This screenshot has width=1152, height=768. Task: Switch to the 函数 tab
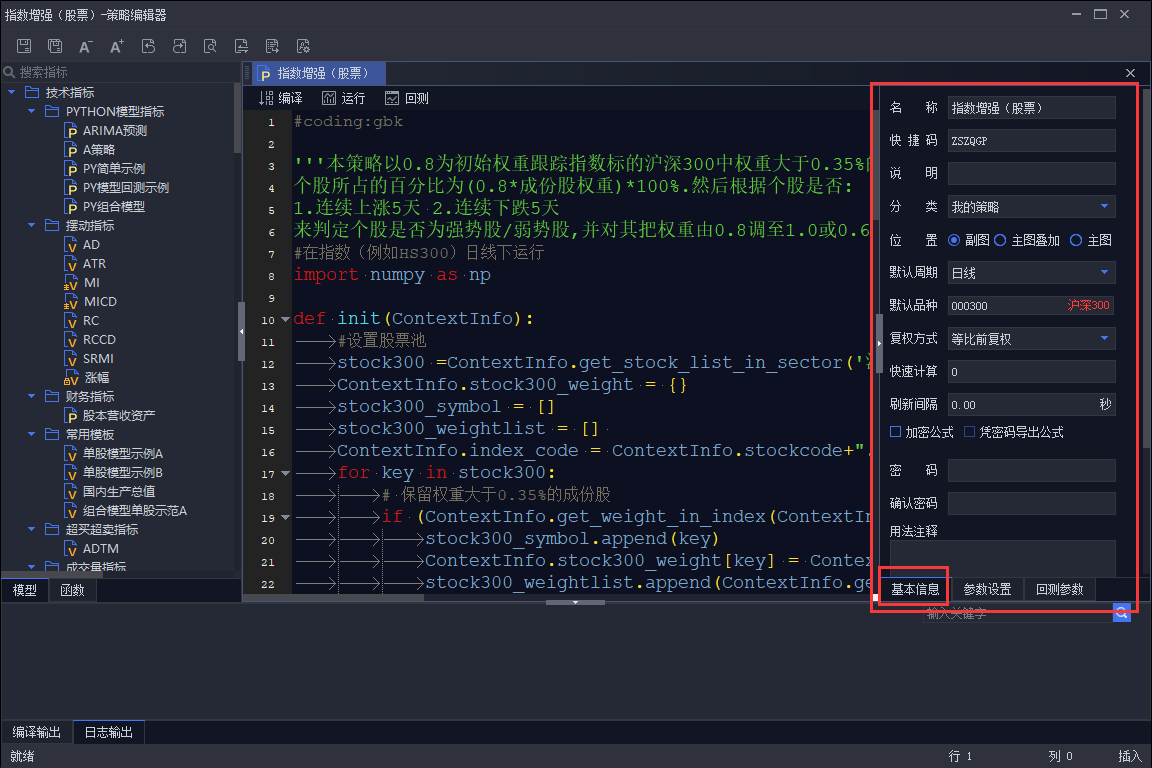72,590
